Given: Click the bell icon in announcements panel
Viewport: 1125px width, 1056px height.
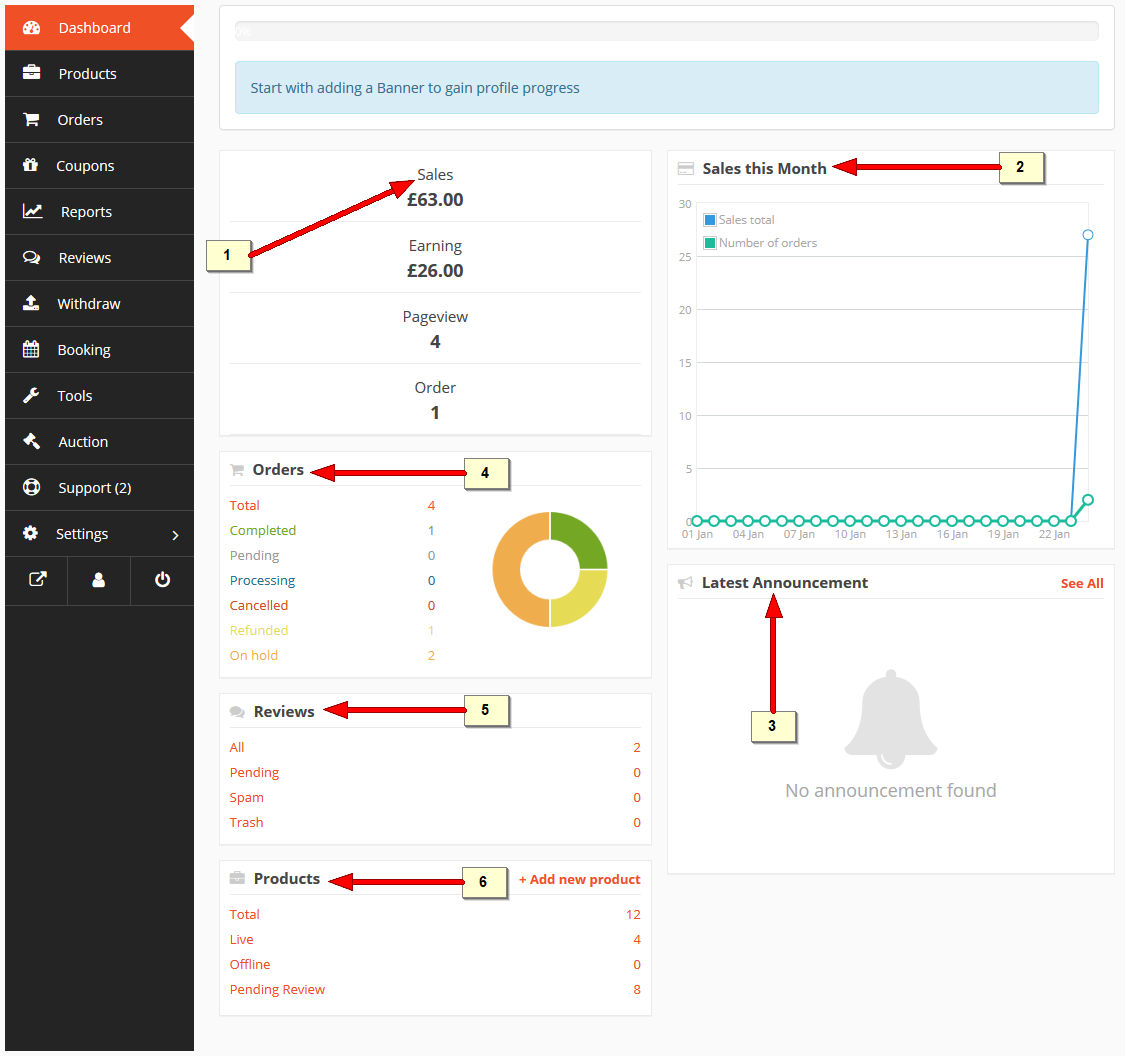Looking at the screenshot, I should click(891, 720).
